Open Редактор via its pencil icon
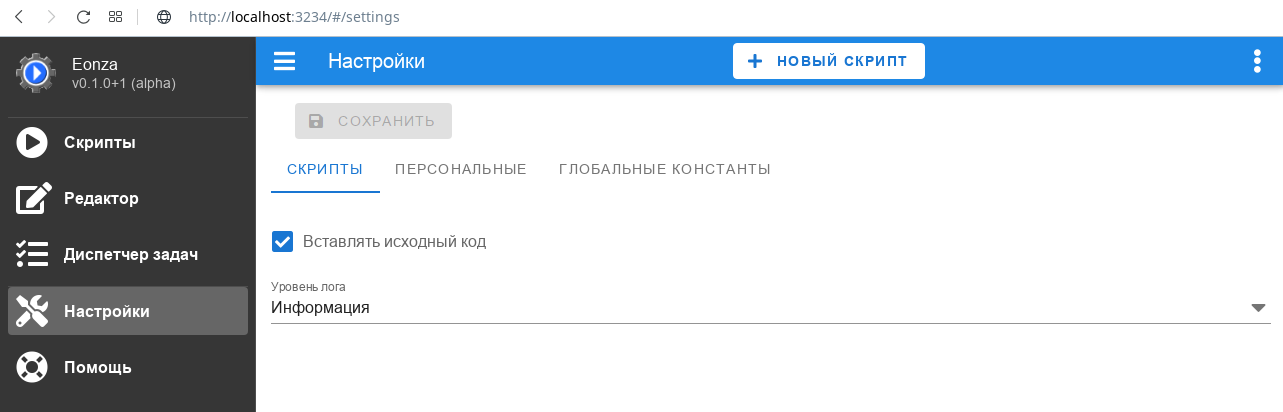Image resolution: width=1283 pixels, height=412 pixels. tap(33, 198)
